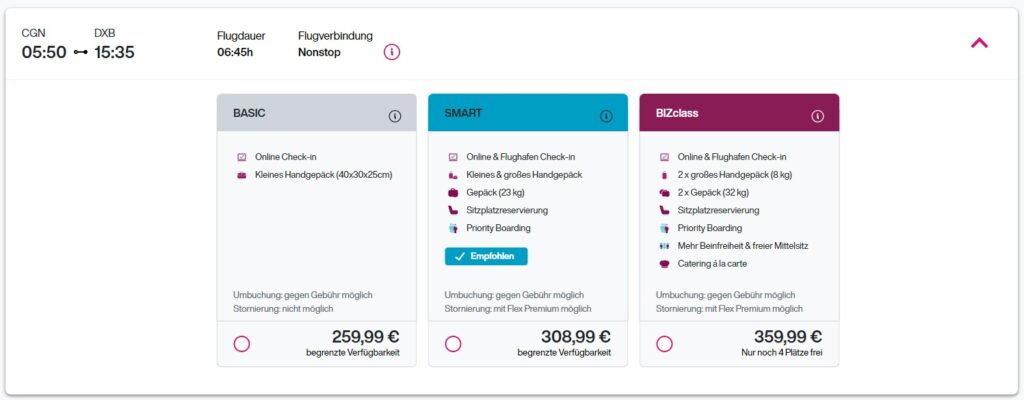Select the SMART fare for 308,99 €
The image size is (1024, 400).
[x=453, y=344]
